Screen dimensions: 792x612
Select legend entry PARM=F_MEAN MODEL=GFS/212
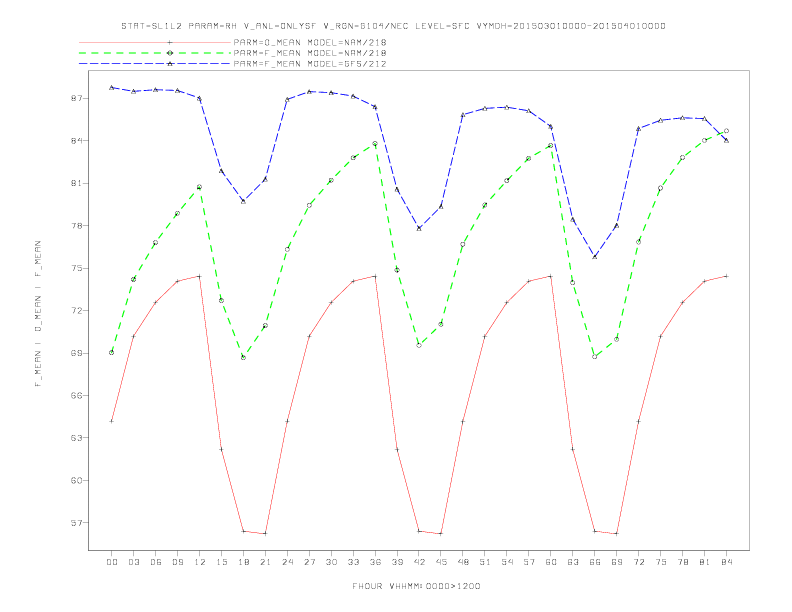pos(310,64)
